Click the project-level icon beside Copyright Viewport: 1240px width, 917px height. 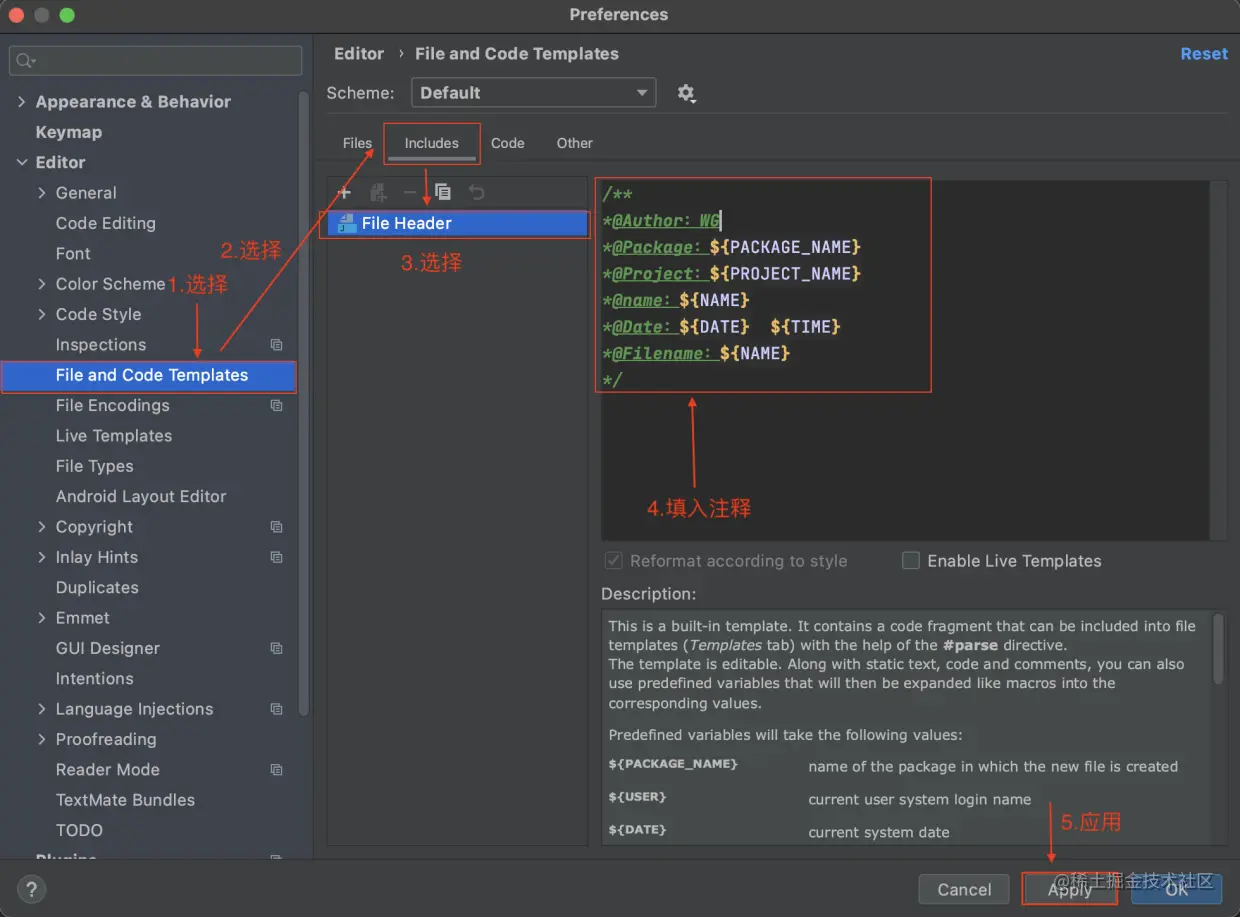pos(277,527)
